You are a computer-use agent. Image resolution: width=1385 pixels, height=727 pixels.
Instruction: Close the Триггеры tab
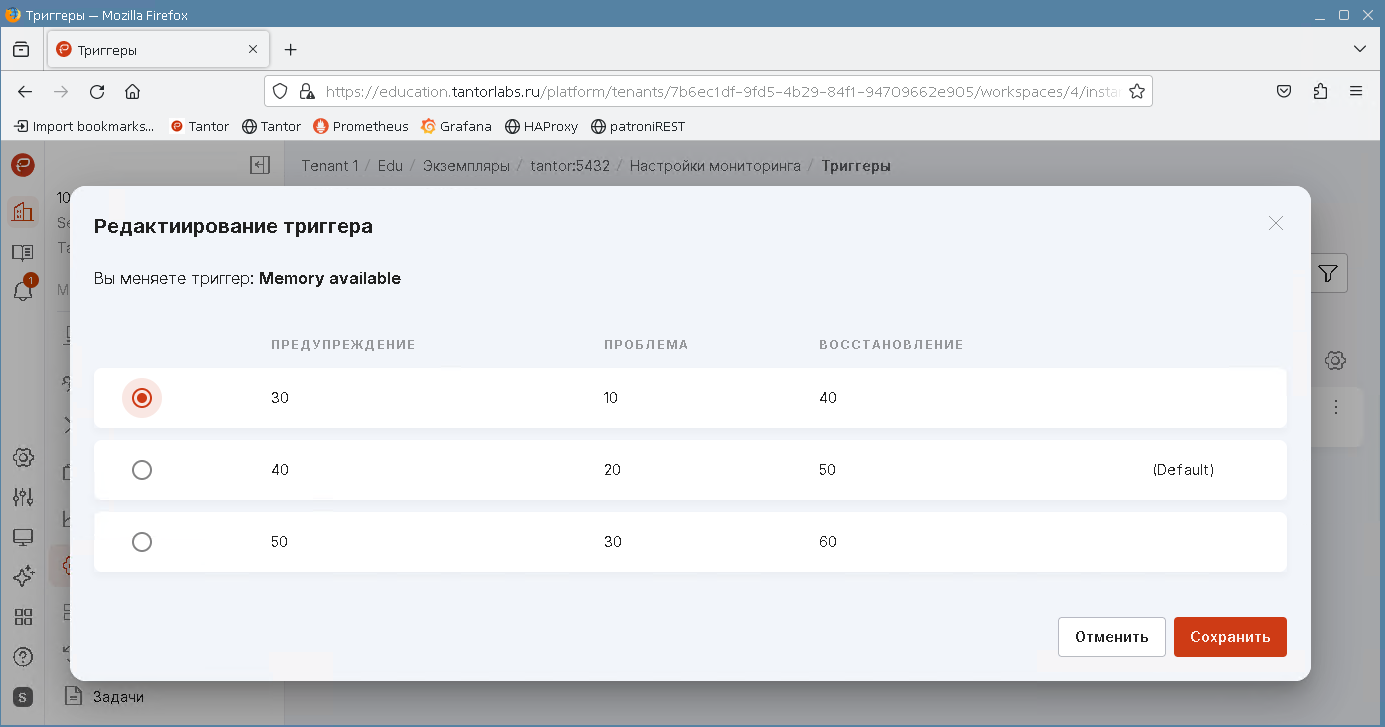coord(253,49)
